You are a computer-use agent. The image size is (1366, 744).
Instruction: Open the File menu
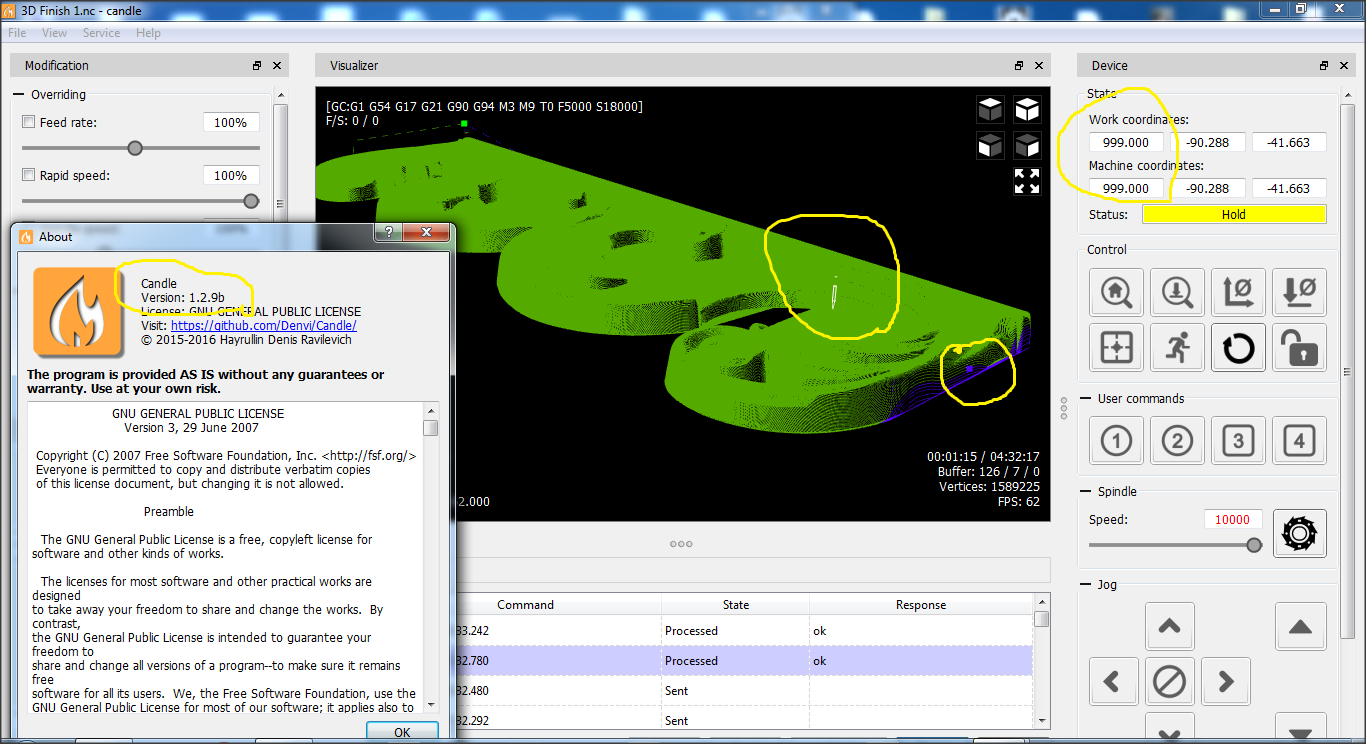[17, 33]
